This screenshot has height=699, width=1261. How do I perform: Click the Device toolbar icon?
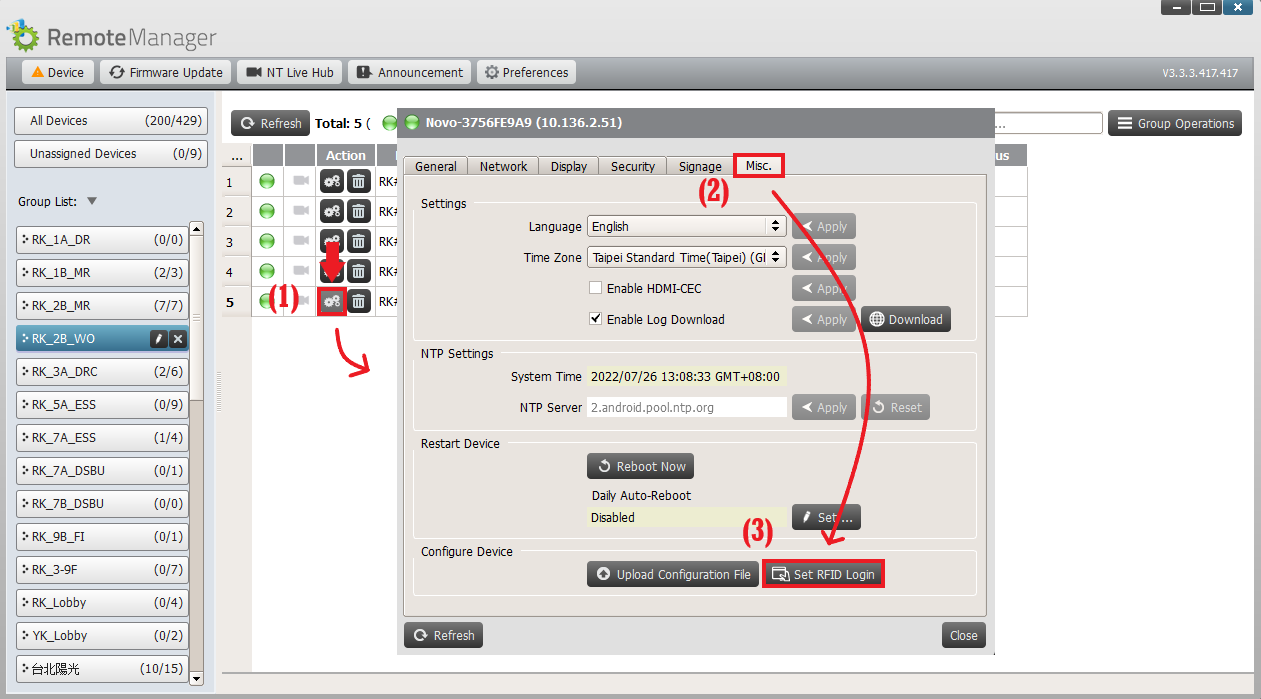point(57,71)
